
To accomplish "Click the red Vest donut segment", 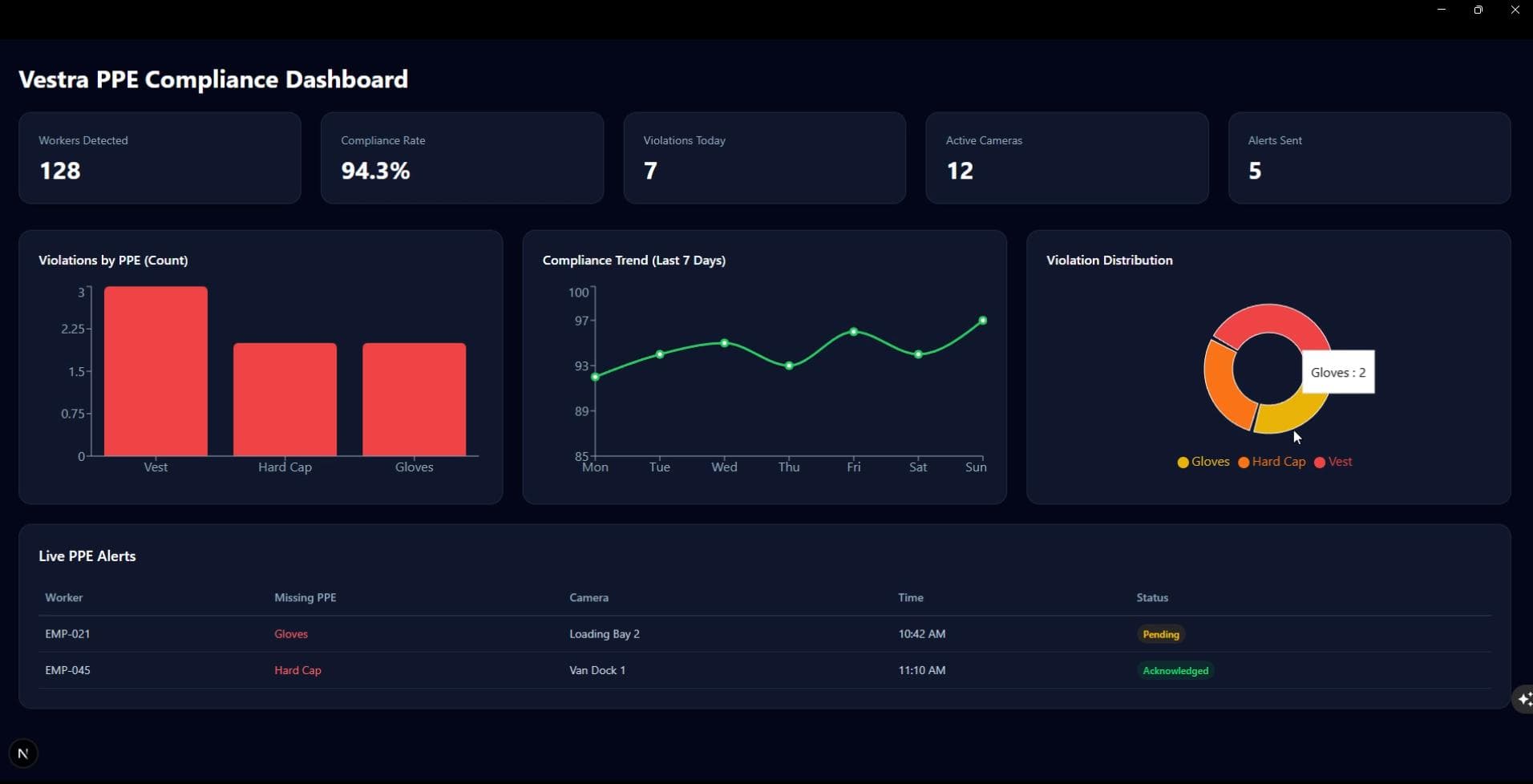I will click(x=1271, y=318).
